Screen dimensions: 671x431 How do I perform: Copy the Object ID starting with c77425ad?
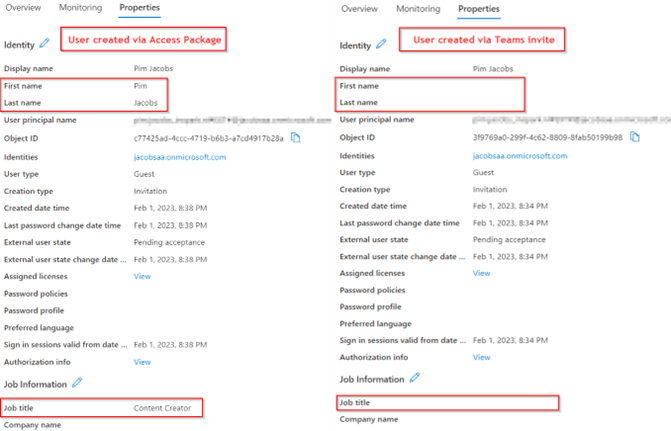click(x=295, y=138)
